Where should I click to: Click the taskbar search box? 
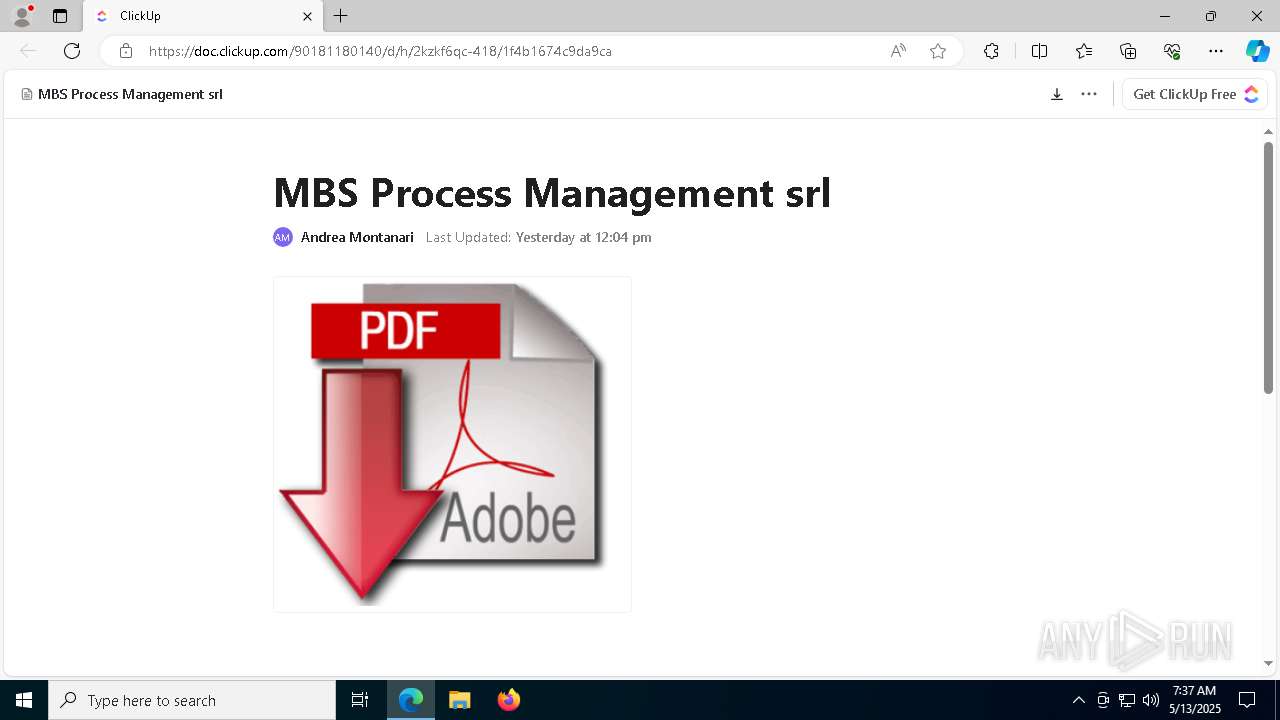point(192,700)
